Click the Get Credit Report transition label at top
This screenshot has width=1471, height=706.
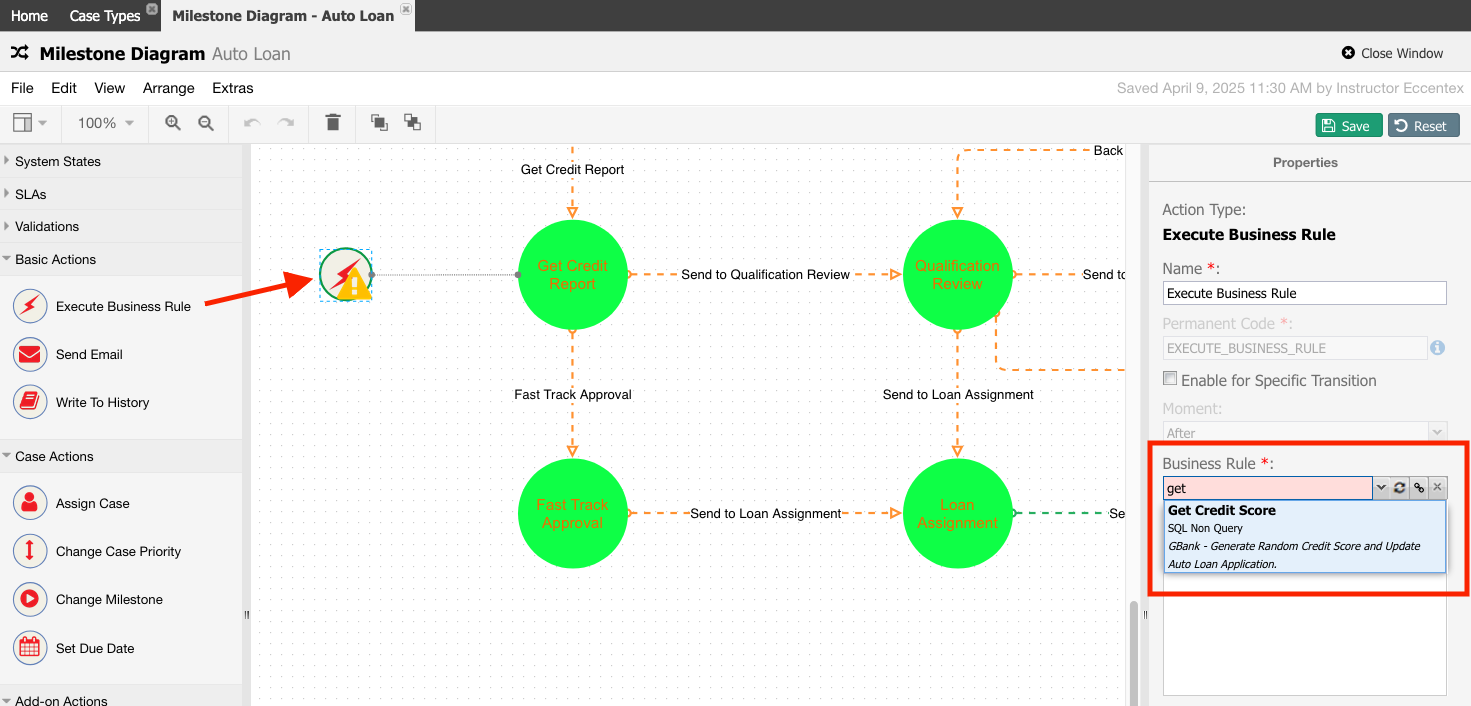573,169
